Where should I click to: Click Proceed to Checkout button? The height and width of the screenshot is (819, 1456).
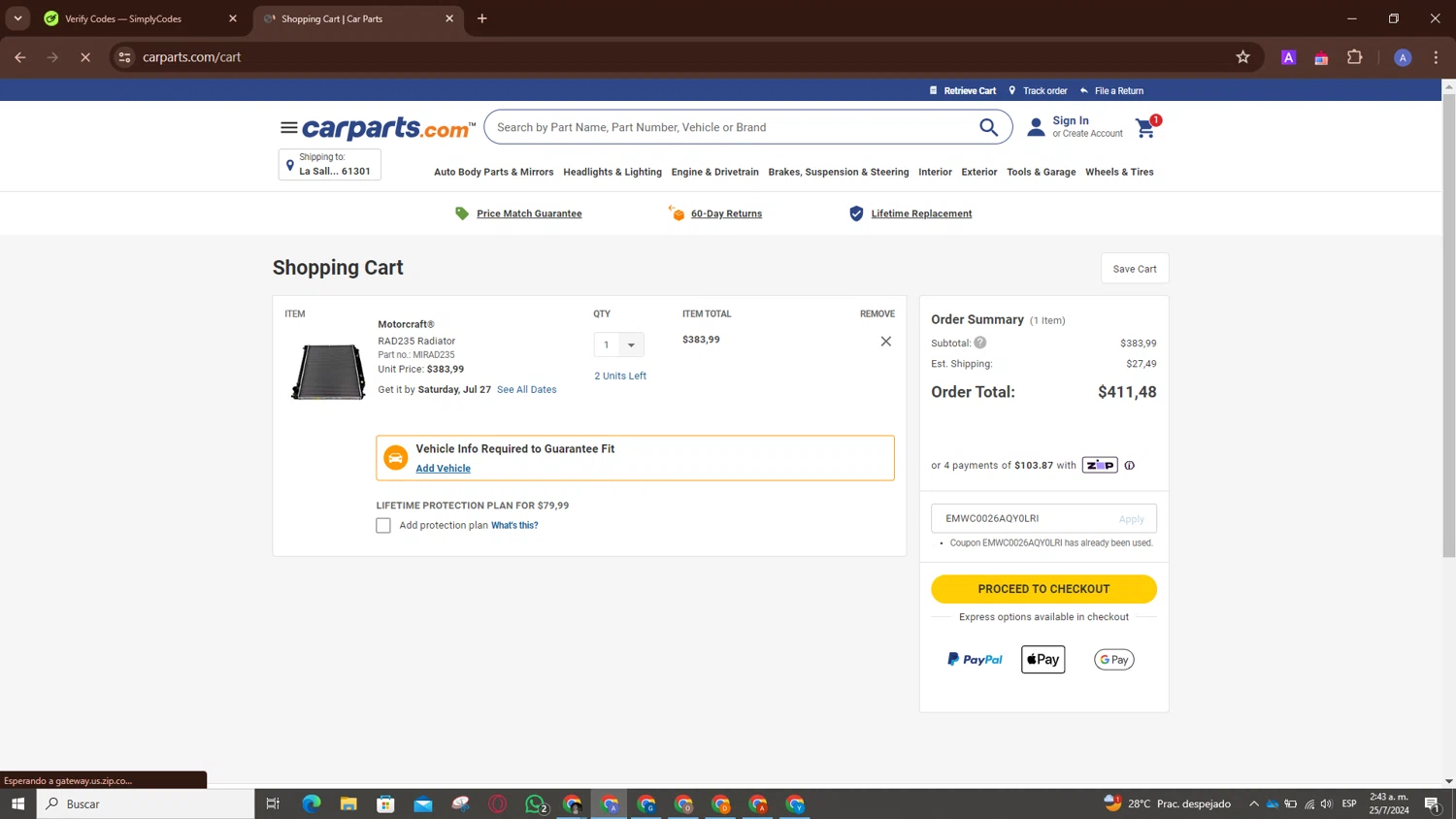point(1043,589)
